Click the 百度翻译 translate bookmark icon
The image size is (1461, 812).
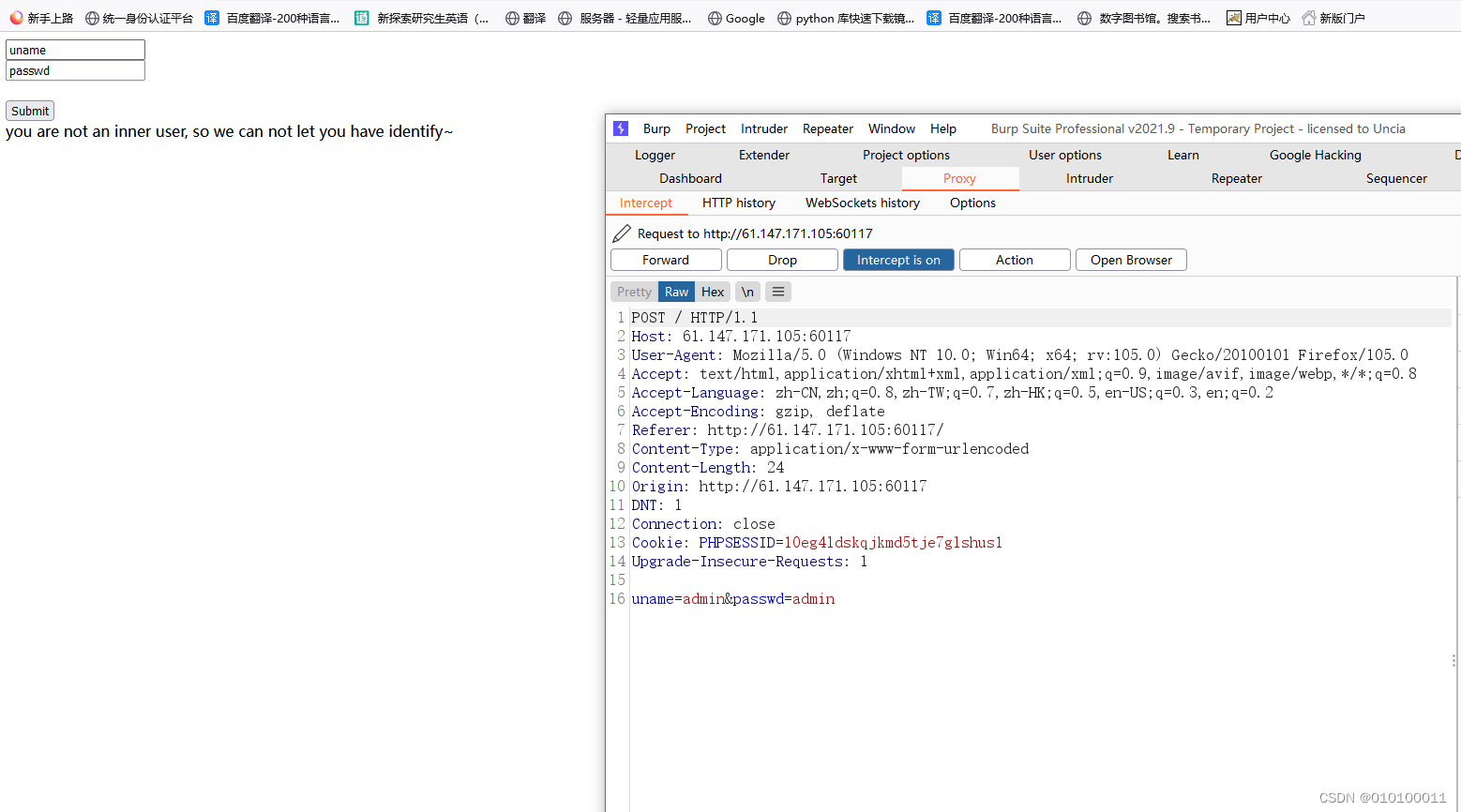(x=211, y=17)
